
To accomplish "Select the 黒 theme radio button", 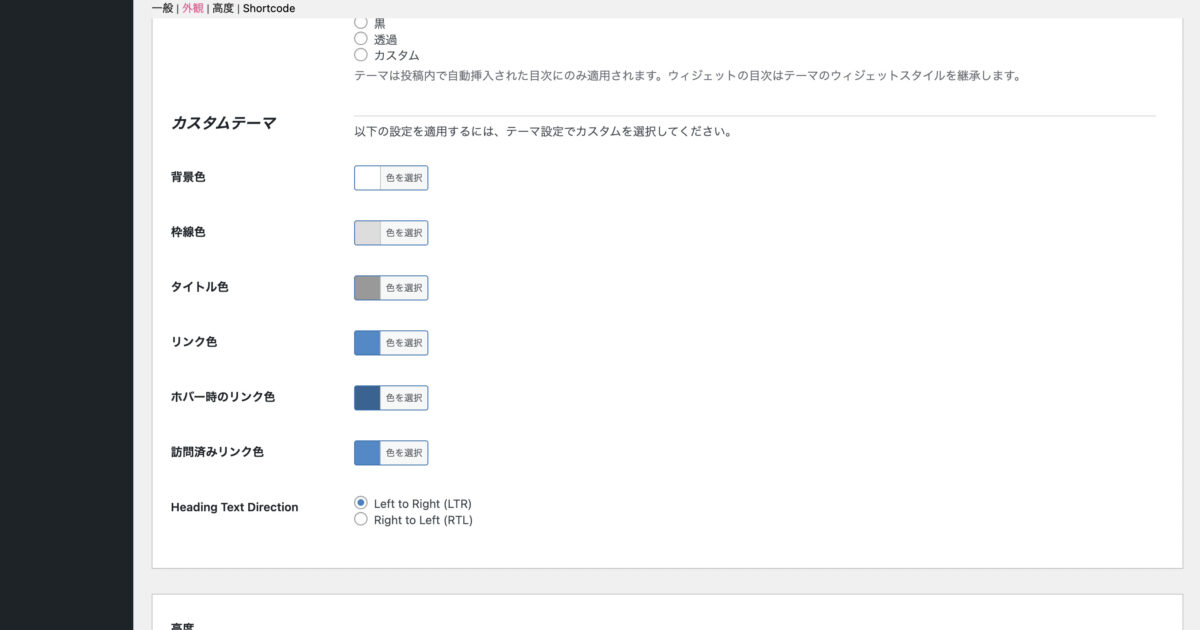I will 361,22.
